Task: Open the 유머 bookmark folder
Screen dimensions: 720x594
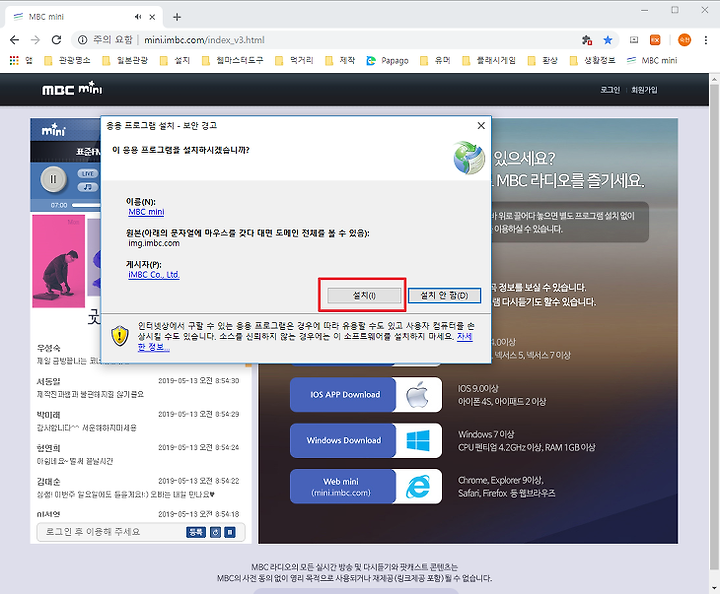Action: coord(435,61)
